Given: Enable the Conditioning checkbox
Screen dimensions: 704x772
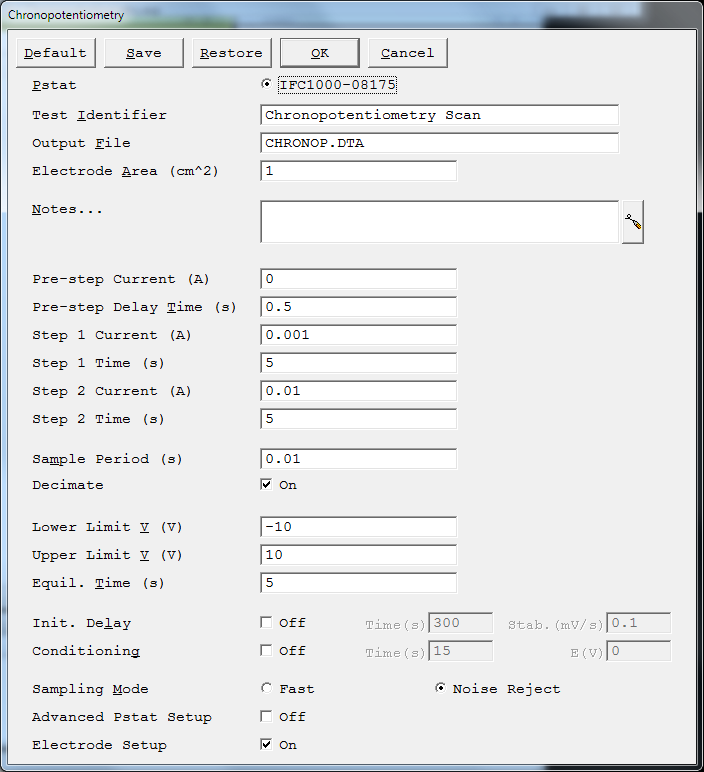Looking at the screenshot, I should pos(266,650).
